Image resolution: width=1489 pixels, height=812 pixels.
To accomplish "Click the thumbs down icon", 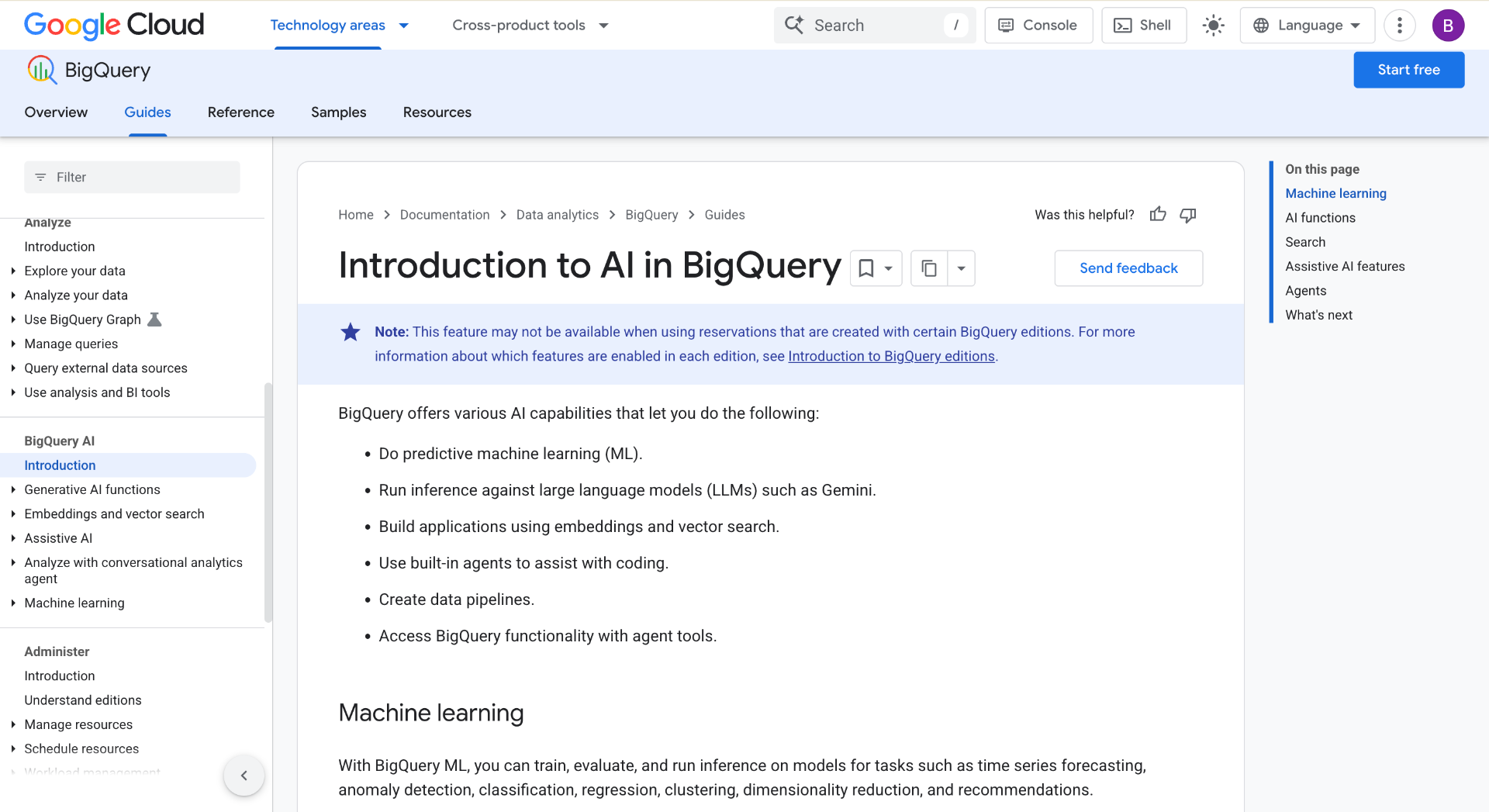I will point(1187,215).
